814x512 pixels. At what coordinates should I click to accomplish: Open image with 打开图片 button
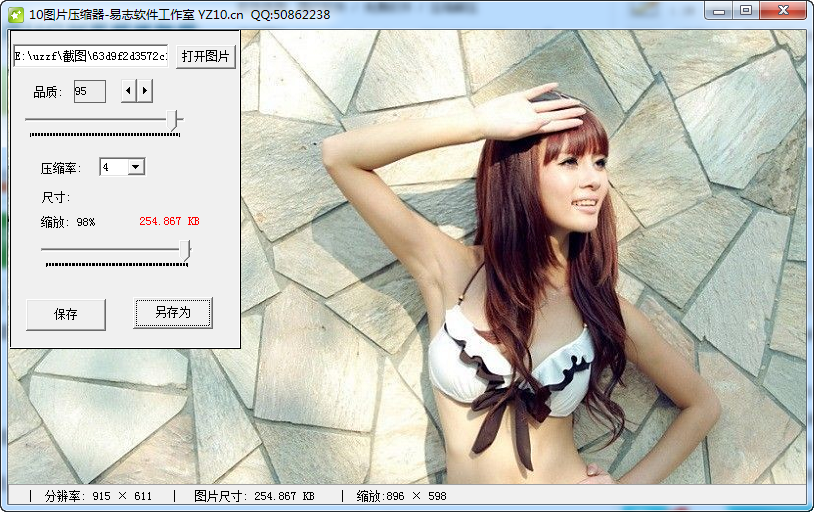coord(206,56)
